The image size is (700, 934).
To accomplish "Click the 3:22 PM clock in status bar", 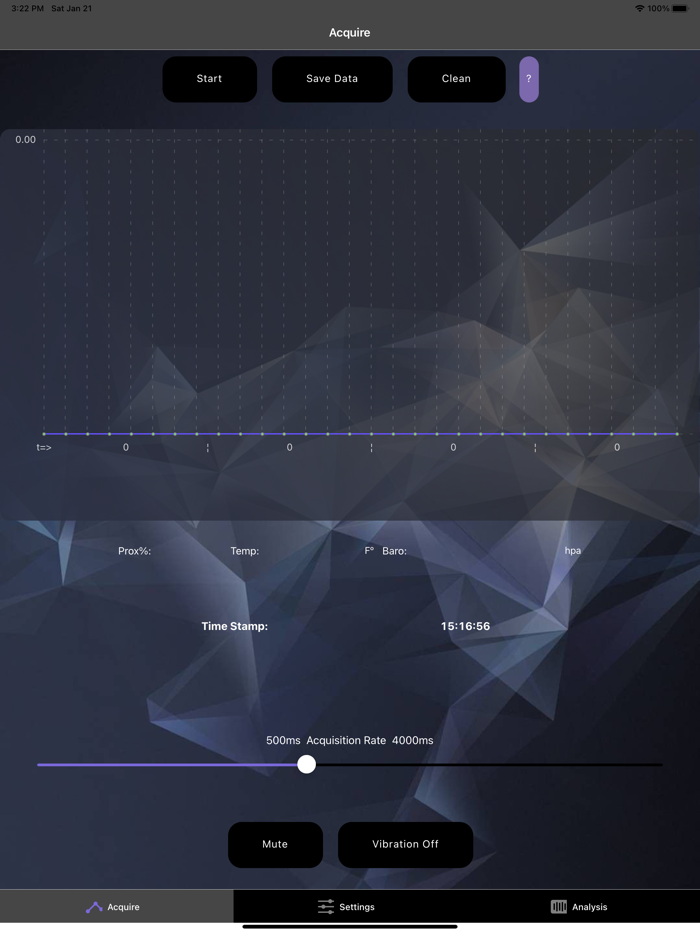I will (x=27, y=8).
